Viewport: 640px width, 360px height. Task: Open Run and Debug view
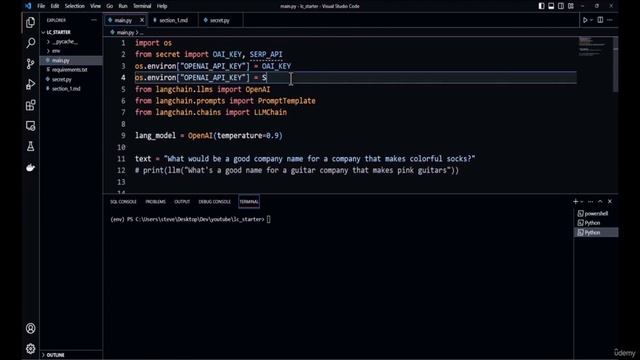pos(31,84)
